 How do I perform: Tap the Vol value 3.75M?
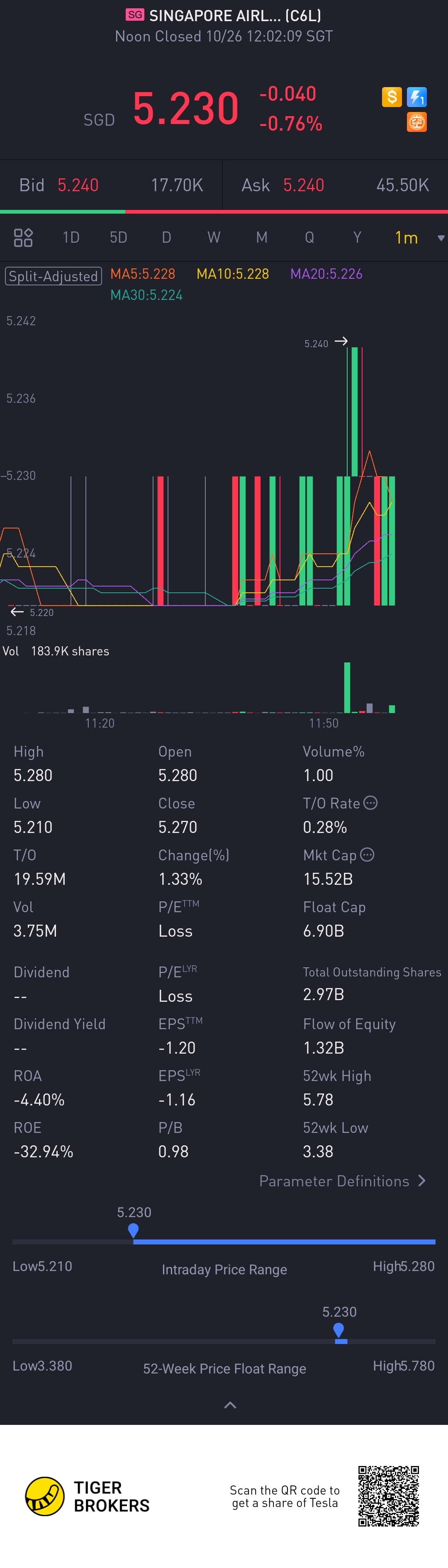35,931
